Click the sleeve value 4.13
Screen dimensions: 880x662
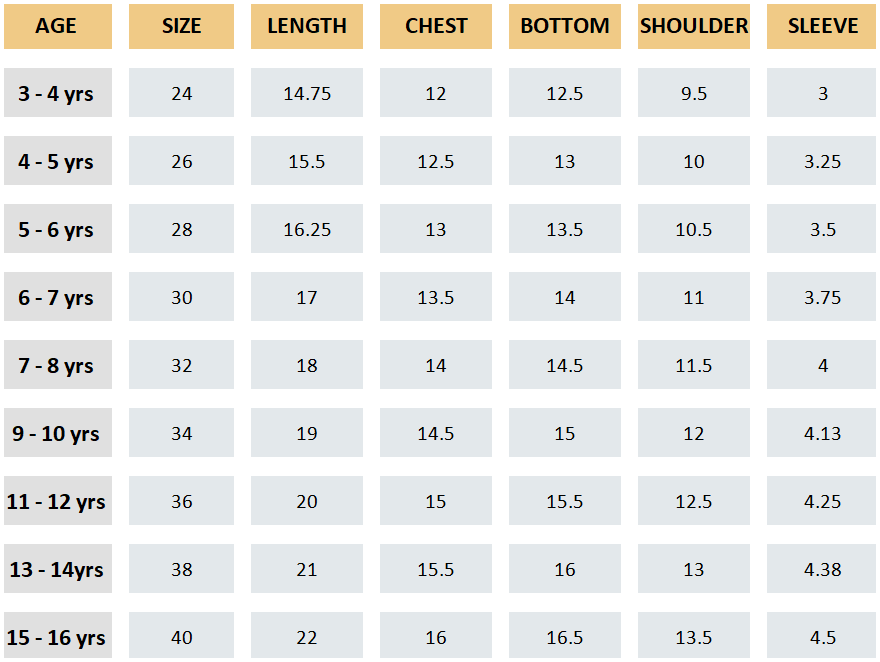point(822,434)
